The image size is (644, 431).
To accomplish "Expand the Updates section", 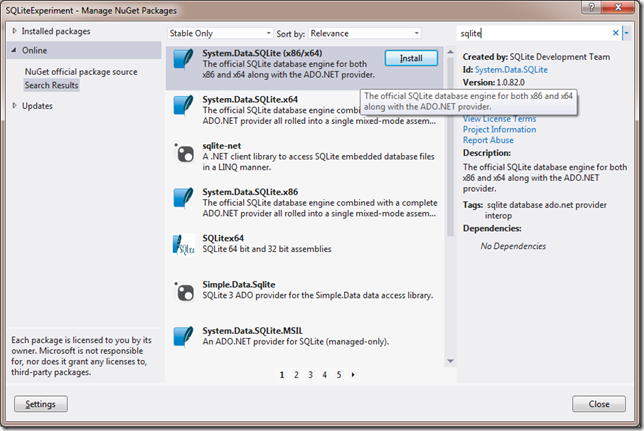I will [x=14, y=106].
